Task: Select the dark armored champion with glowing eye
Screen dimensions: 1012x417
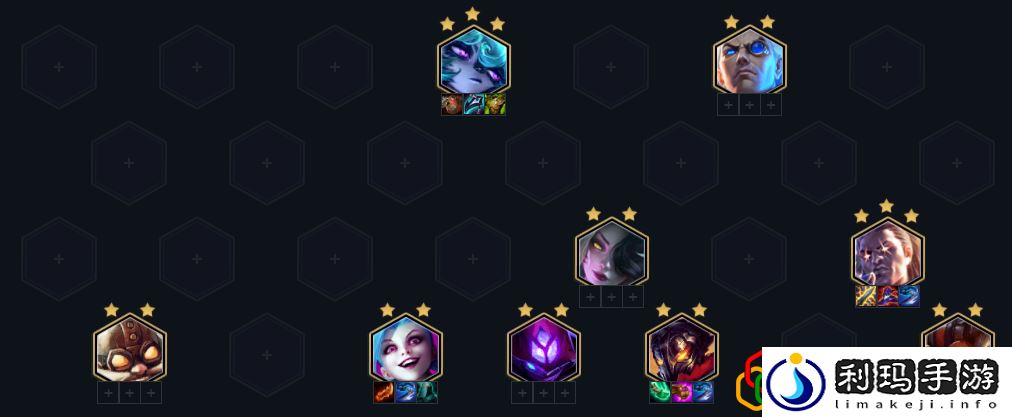Action: 682,349
